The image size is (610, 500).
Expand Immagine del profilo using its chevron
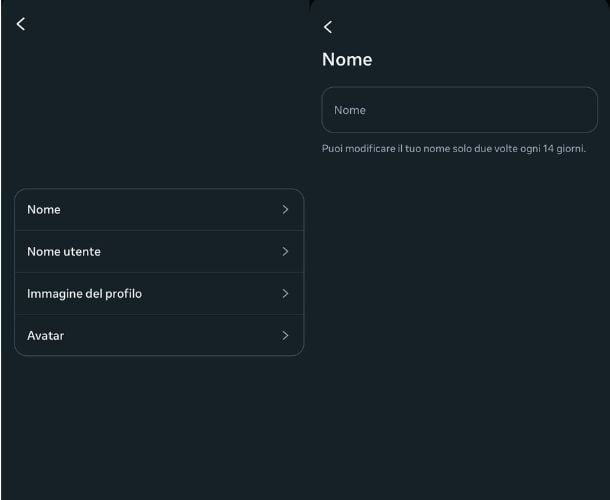click(285, 294)
